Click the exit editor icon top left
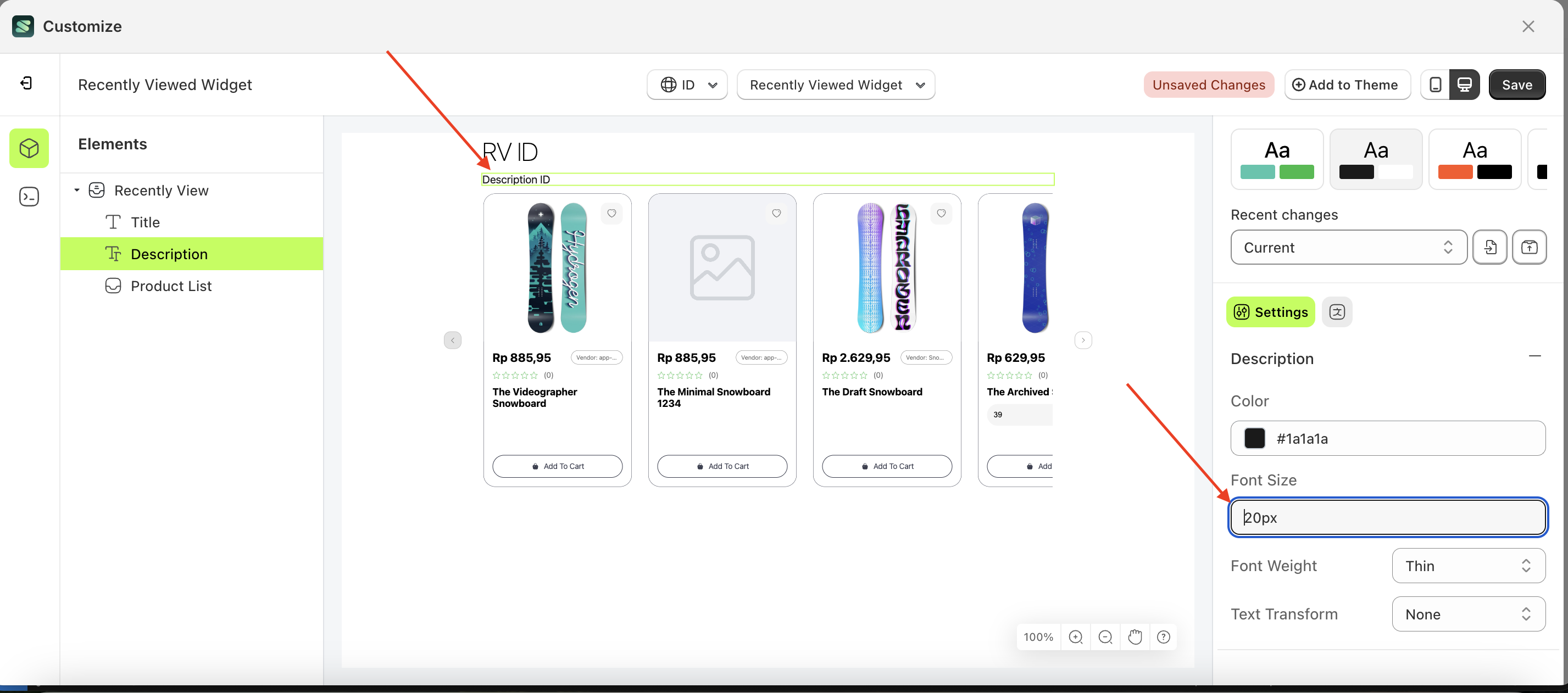Screen dimensions: 1568x693 click(x=26, y=83)
